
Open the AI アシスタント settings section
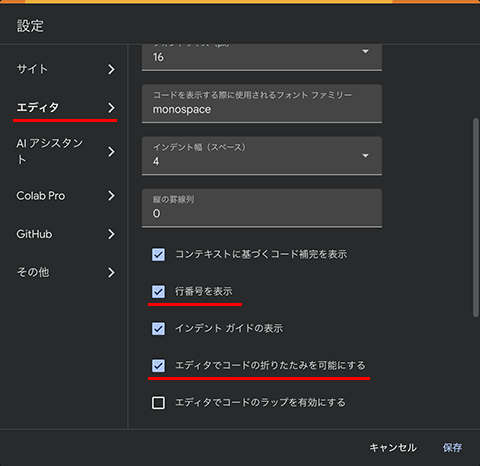(65, 152)
